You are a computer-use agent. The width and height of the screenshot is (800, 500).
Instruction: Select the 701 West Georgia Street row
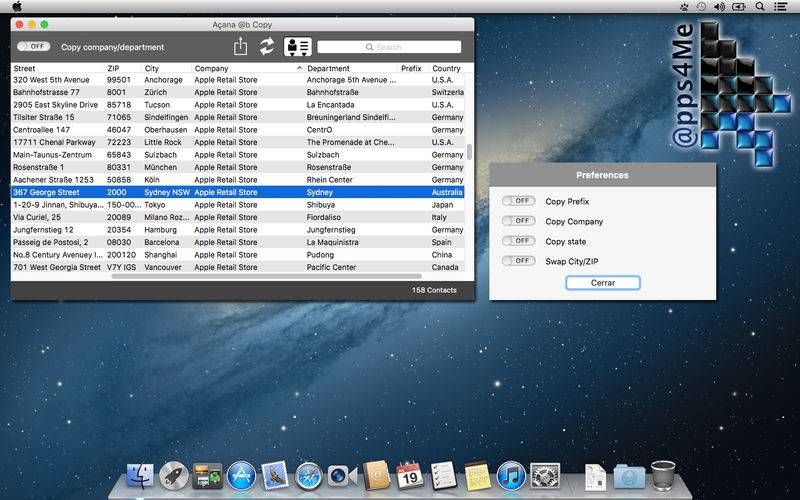[x=238, y=267]
